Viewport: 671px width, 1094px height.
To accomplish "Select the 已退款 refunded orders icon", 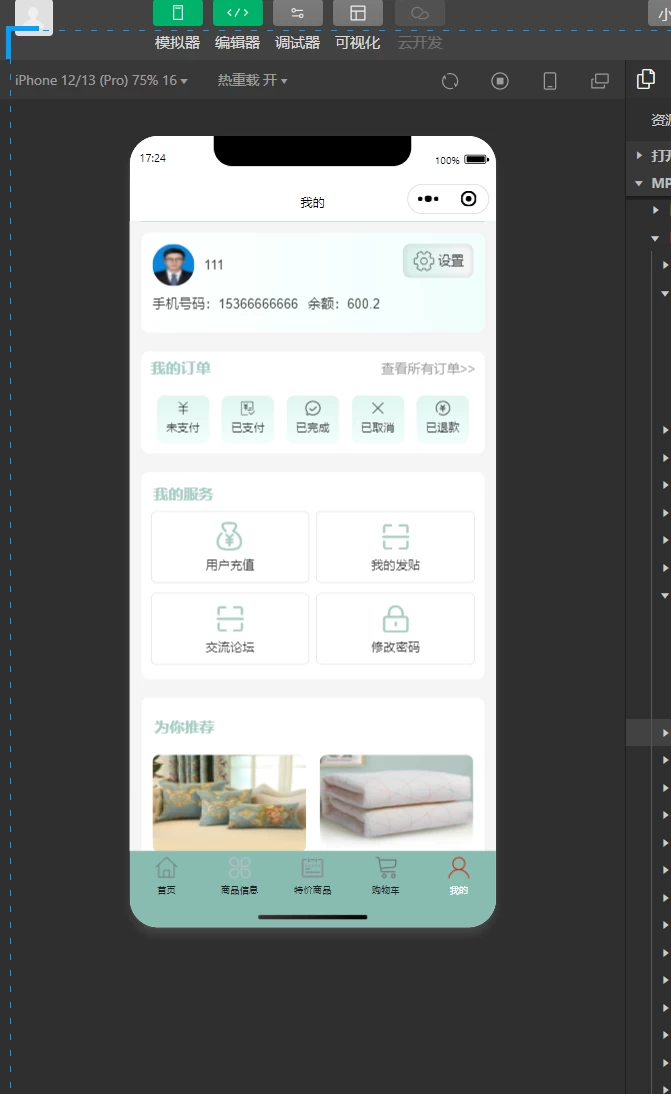I will (x=442, y=419).
